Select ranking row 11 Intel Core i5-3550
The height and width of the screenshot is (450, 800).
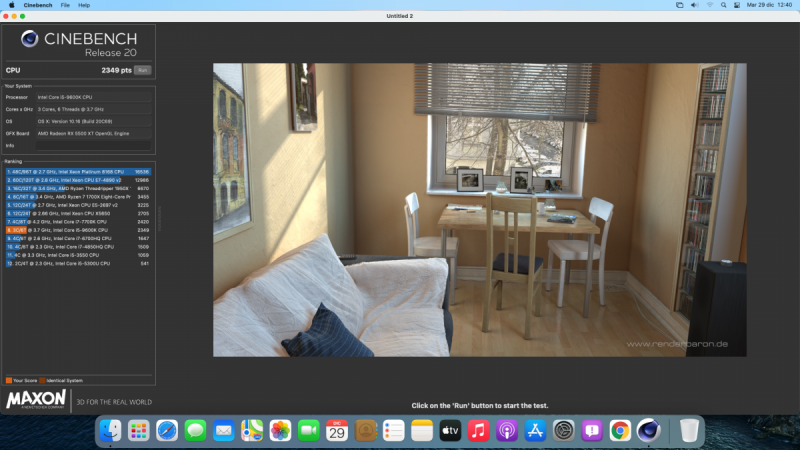click(x=78, y=255)
